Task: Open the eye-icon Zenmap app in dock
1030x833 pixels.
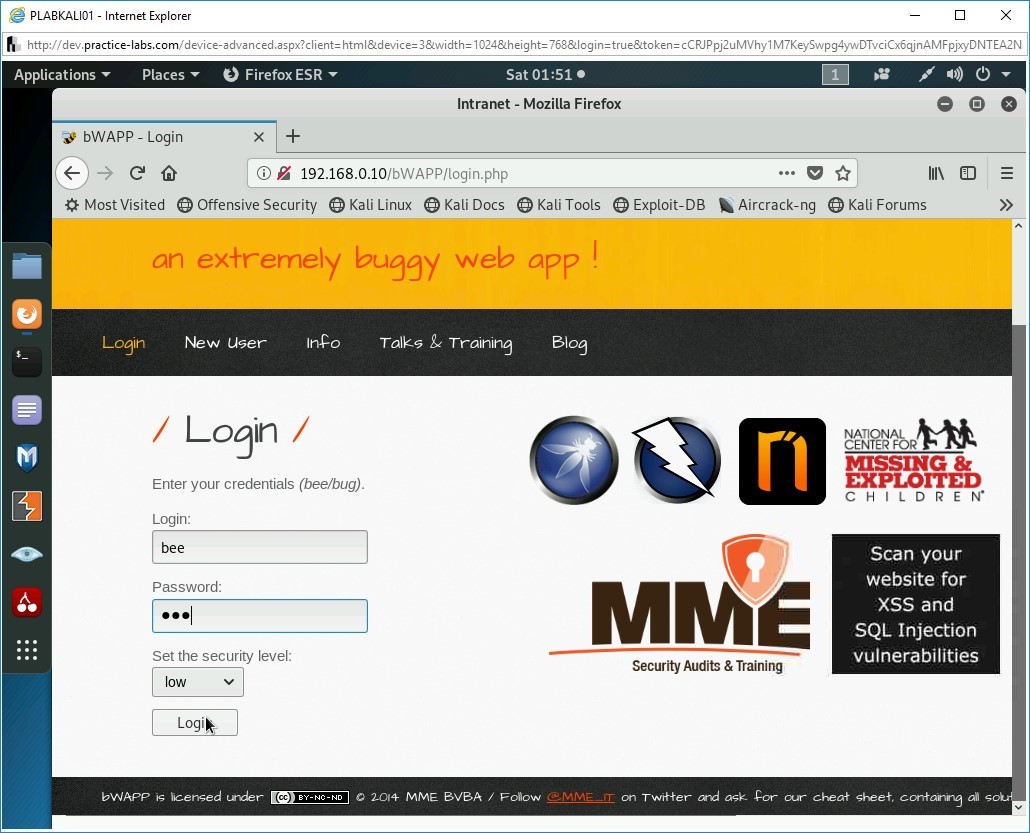Action: tap(26, 553)
